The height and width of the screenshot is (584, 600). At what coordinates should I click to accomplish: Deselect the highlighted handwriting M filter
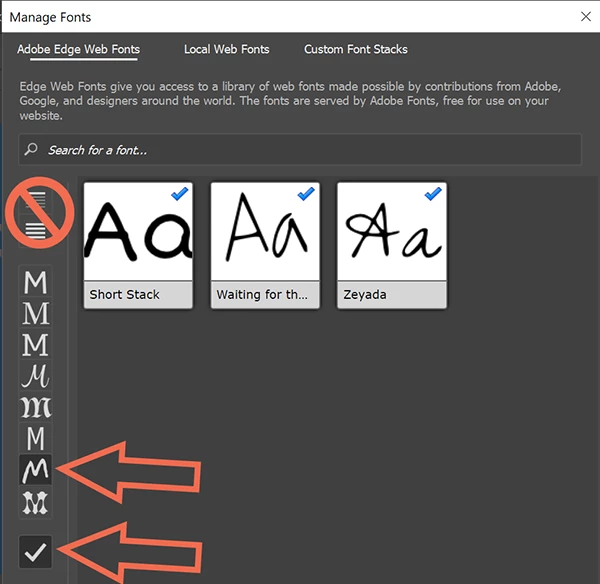(x=35, y=470)
